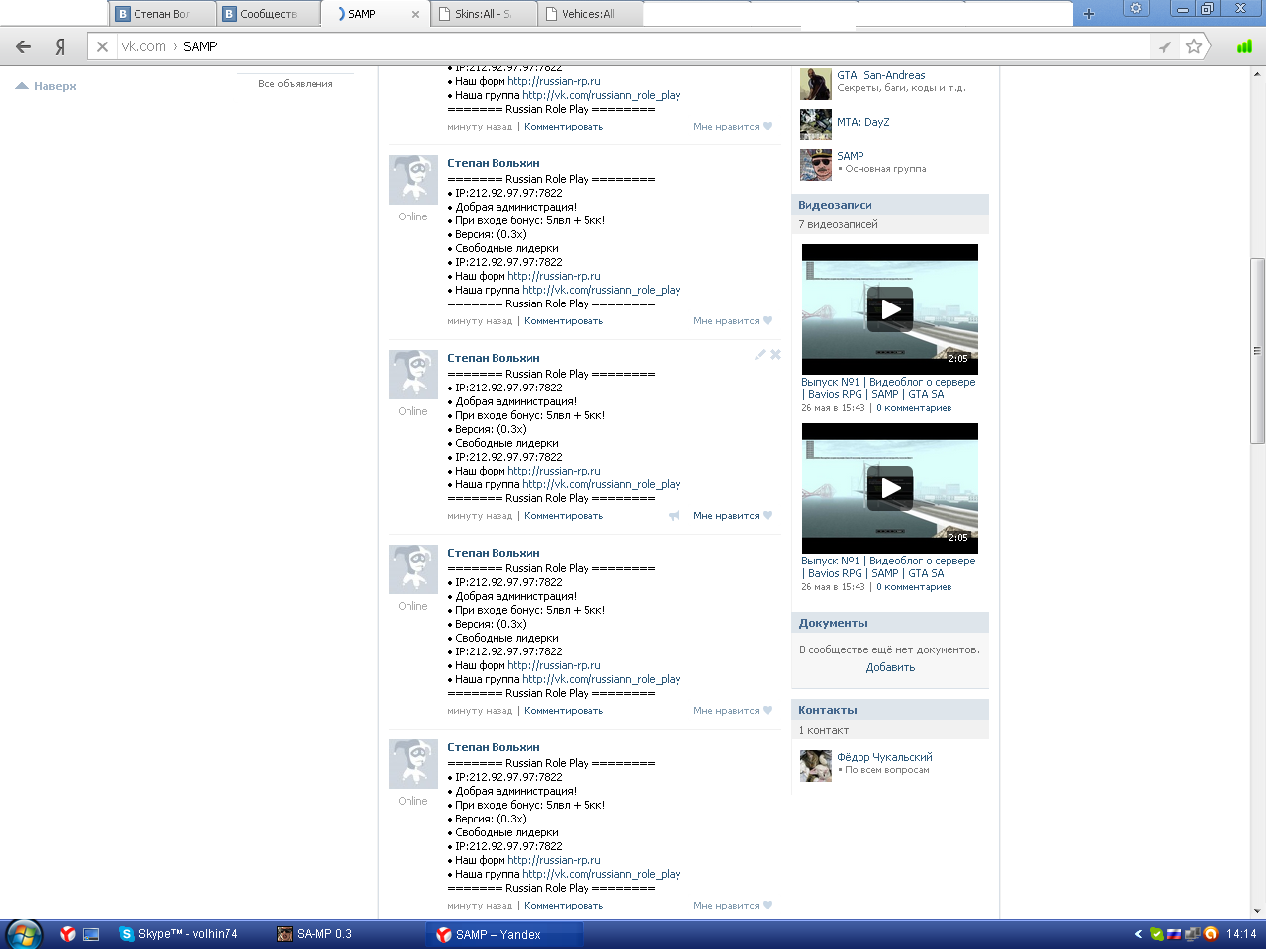Screen dimensions: 1266x952
Task: Click the paper plane icon in address bar
Action: [1165, 46]
